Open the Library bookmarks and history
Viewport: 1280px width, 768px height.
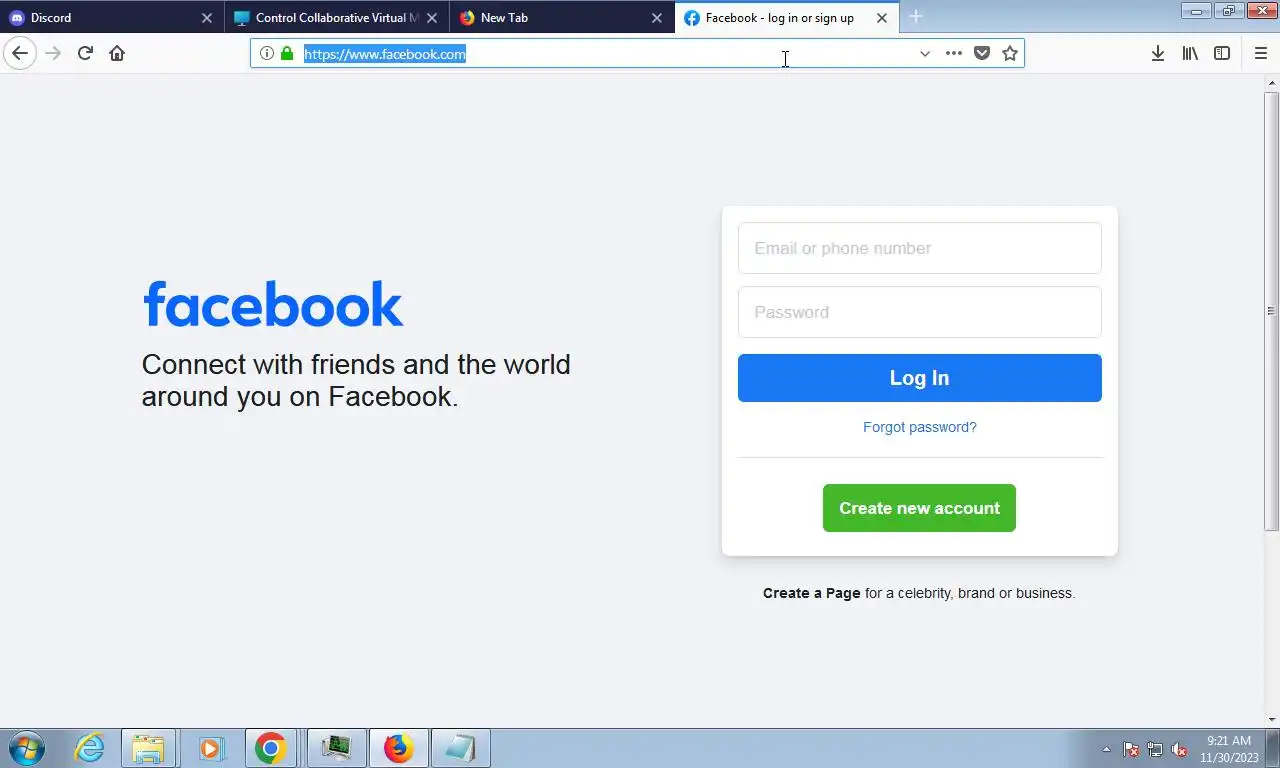point(1190,53)
